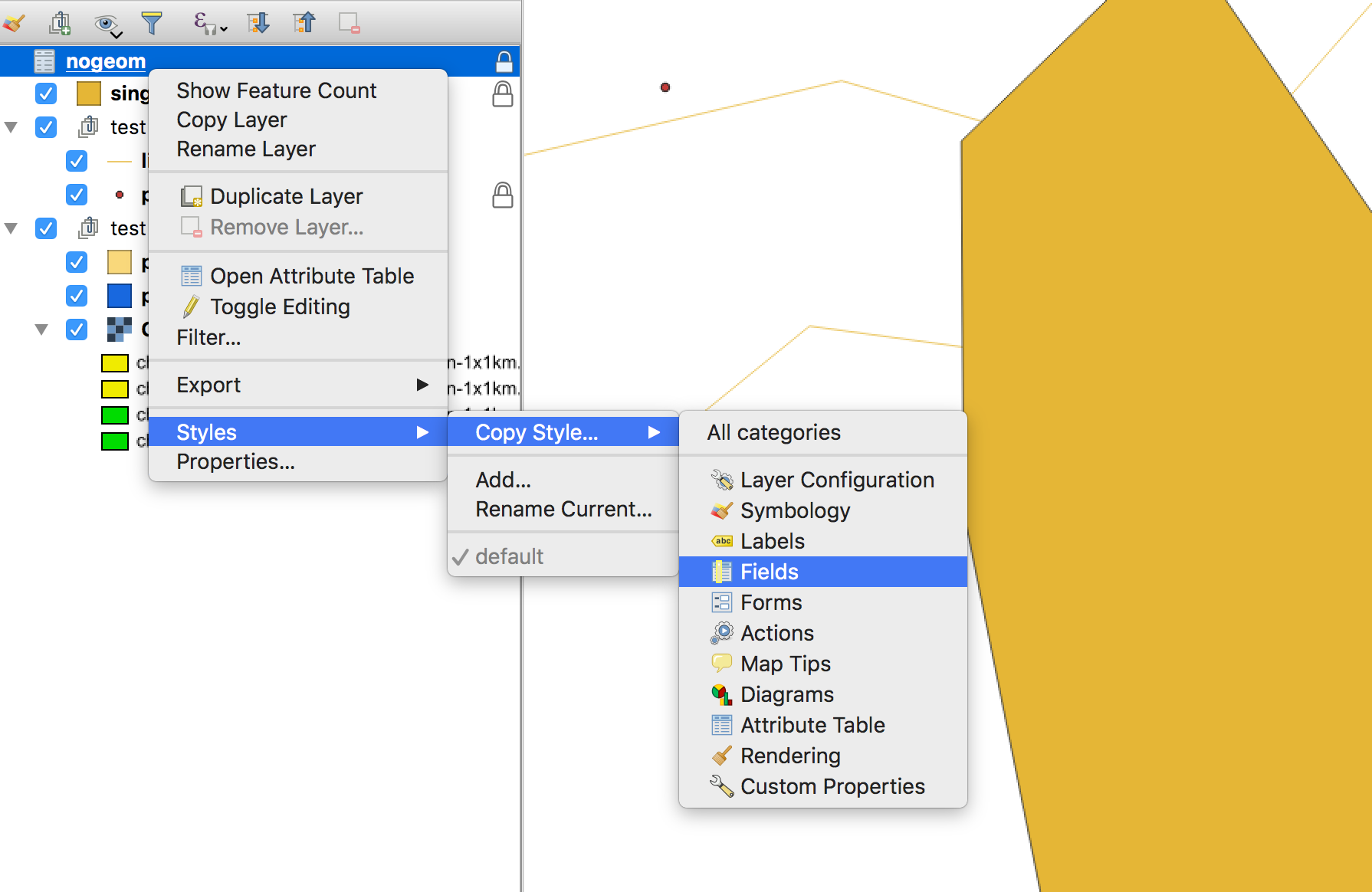1372x892 pixels.
Task: Expand the Export submenu
Action: (x=297, y=385)
